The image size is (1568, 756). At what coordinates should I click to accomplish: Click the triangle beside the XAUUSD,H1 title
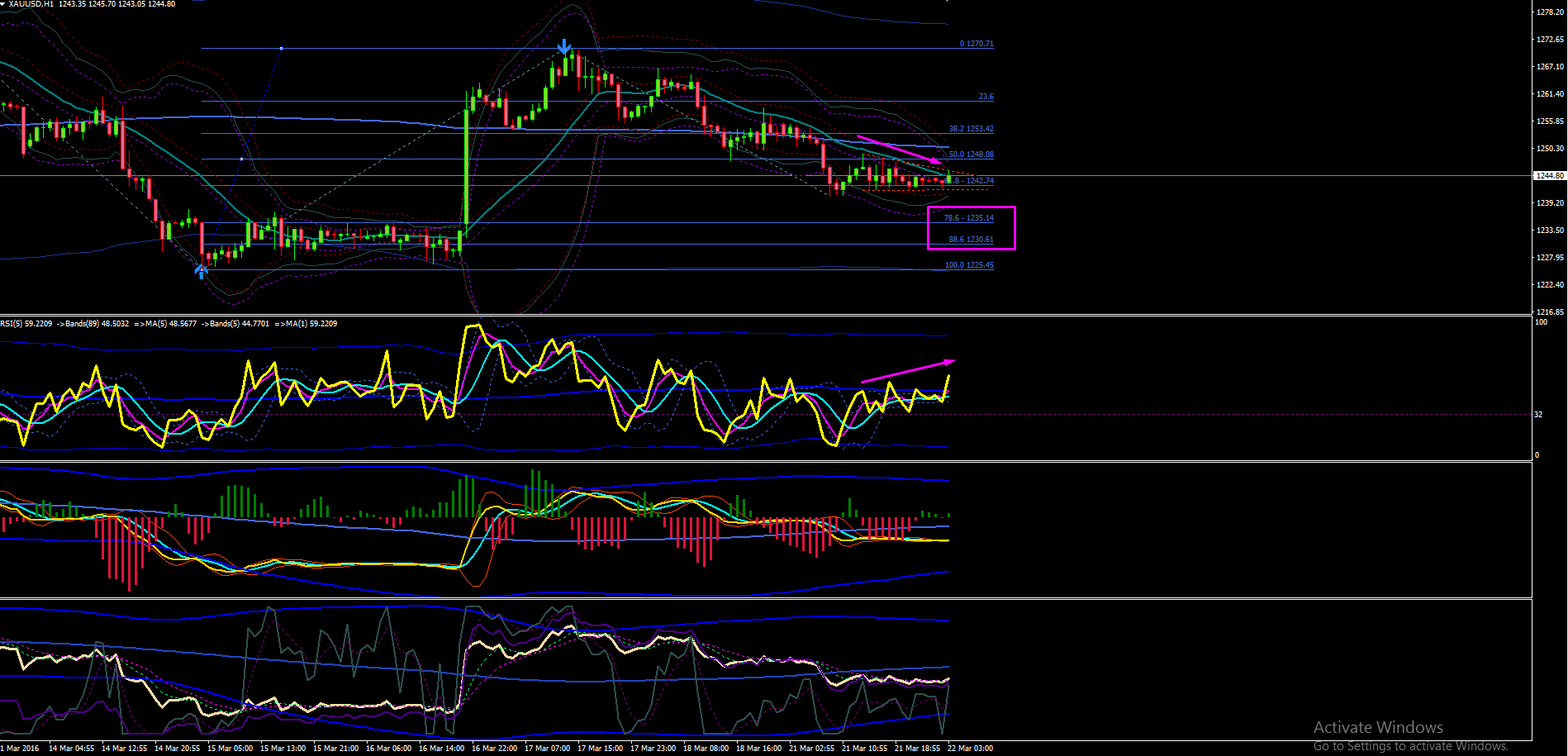click(x=2, y=4)
